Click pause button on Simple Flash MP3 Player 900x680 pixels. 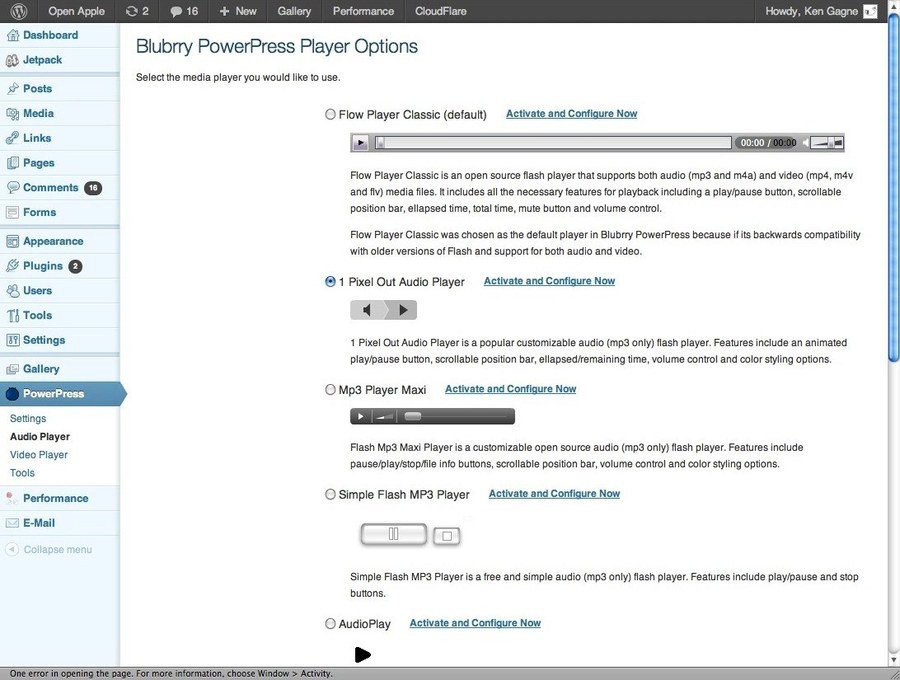click(x=394, y=535)
